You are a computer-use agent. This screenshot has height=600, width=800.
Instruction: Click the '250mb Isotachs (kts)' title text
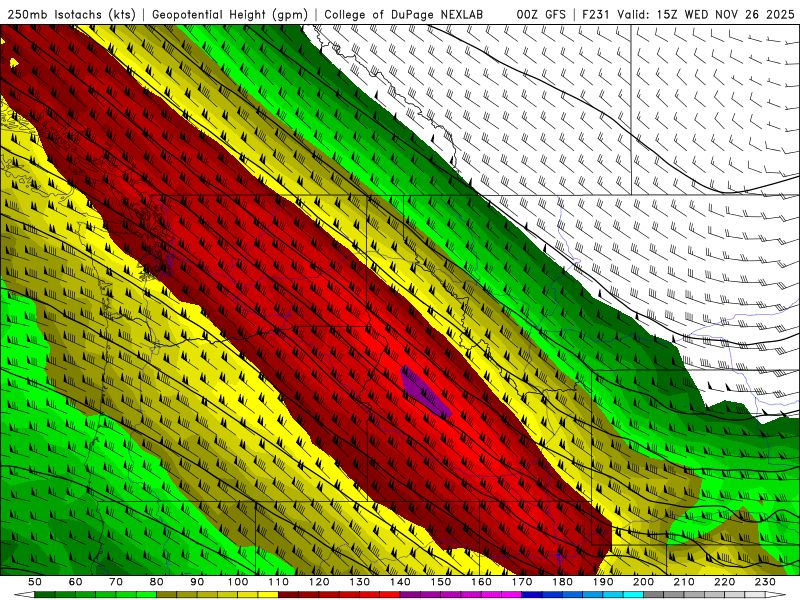click(71, 14)
